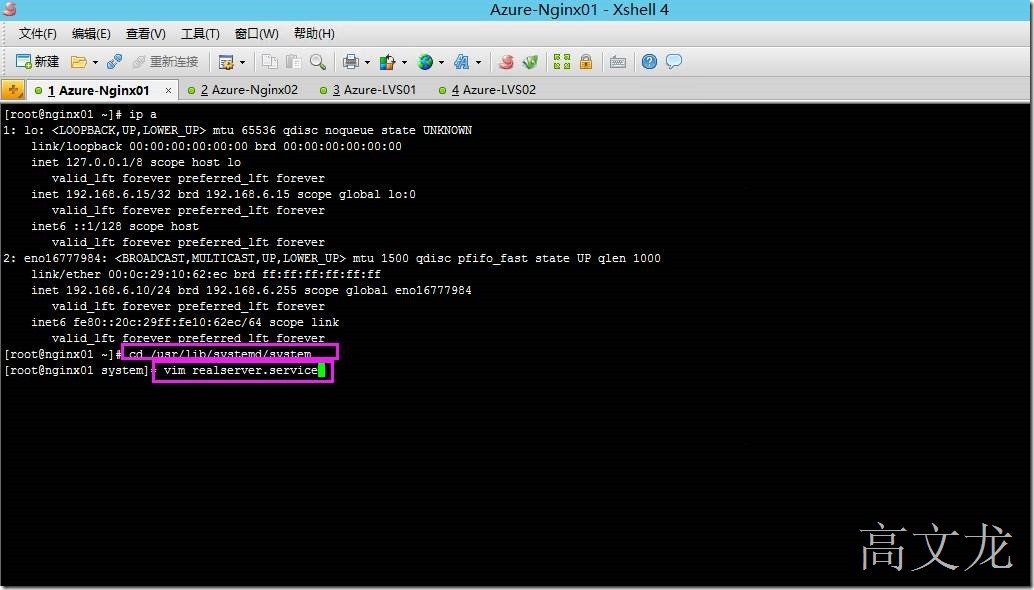The height and width of the screenshot is (590, 1034).
Task: Open the 文件(F) menu
Action: pos(38,34)
